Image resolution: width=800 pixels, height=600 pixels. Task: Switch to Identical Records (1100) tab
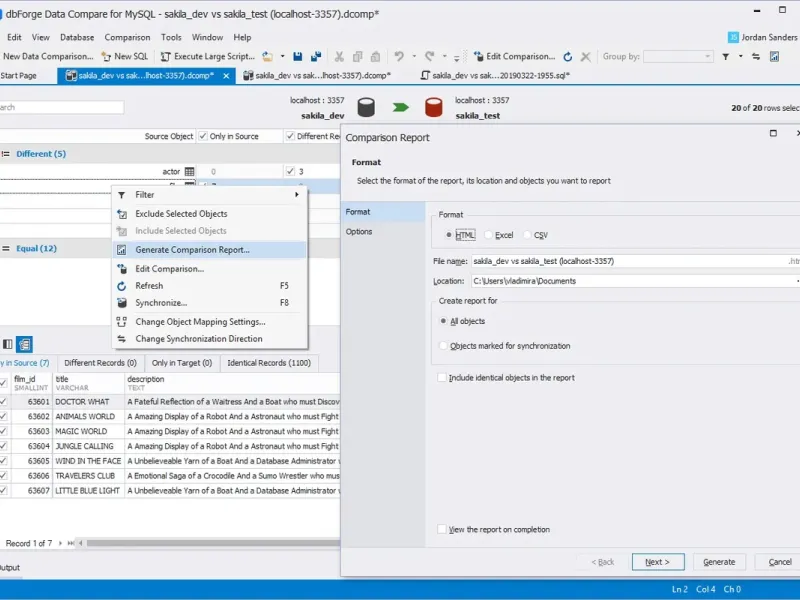pos(268,363)
